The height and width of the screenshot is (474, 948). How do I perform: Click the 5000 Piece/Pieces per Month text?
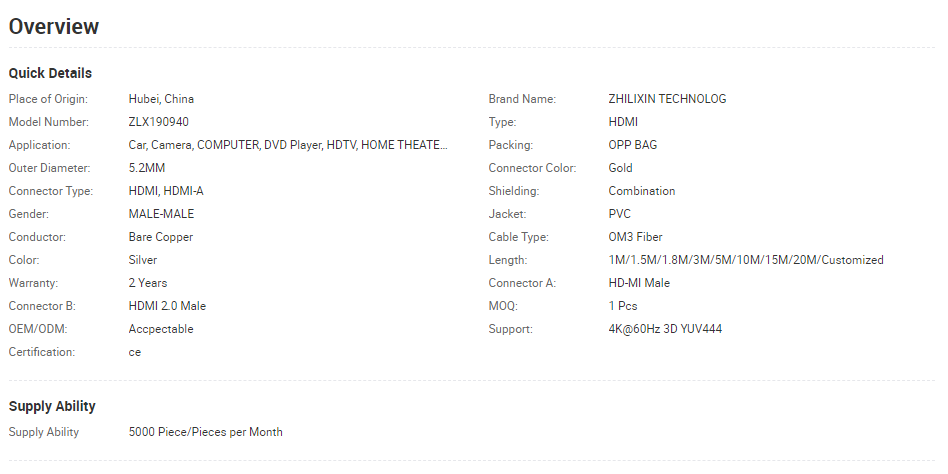coord(206,432)
